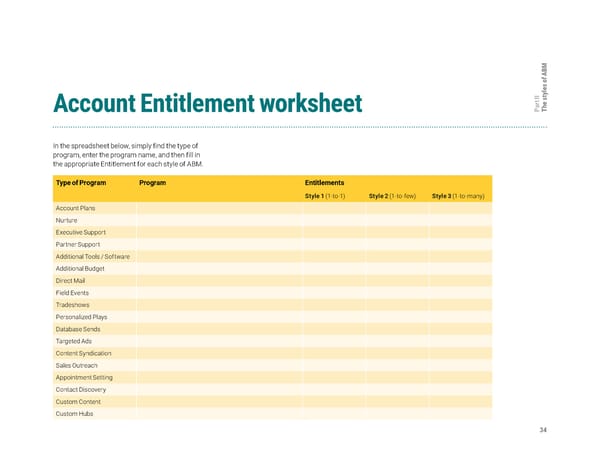Click the page number 34
This screenshot has width=600, height=463.
[541, 430]
